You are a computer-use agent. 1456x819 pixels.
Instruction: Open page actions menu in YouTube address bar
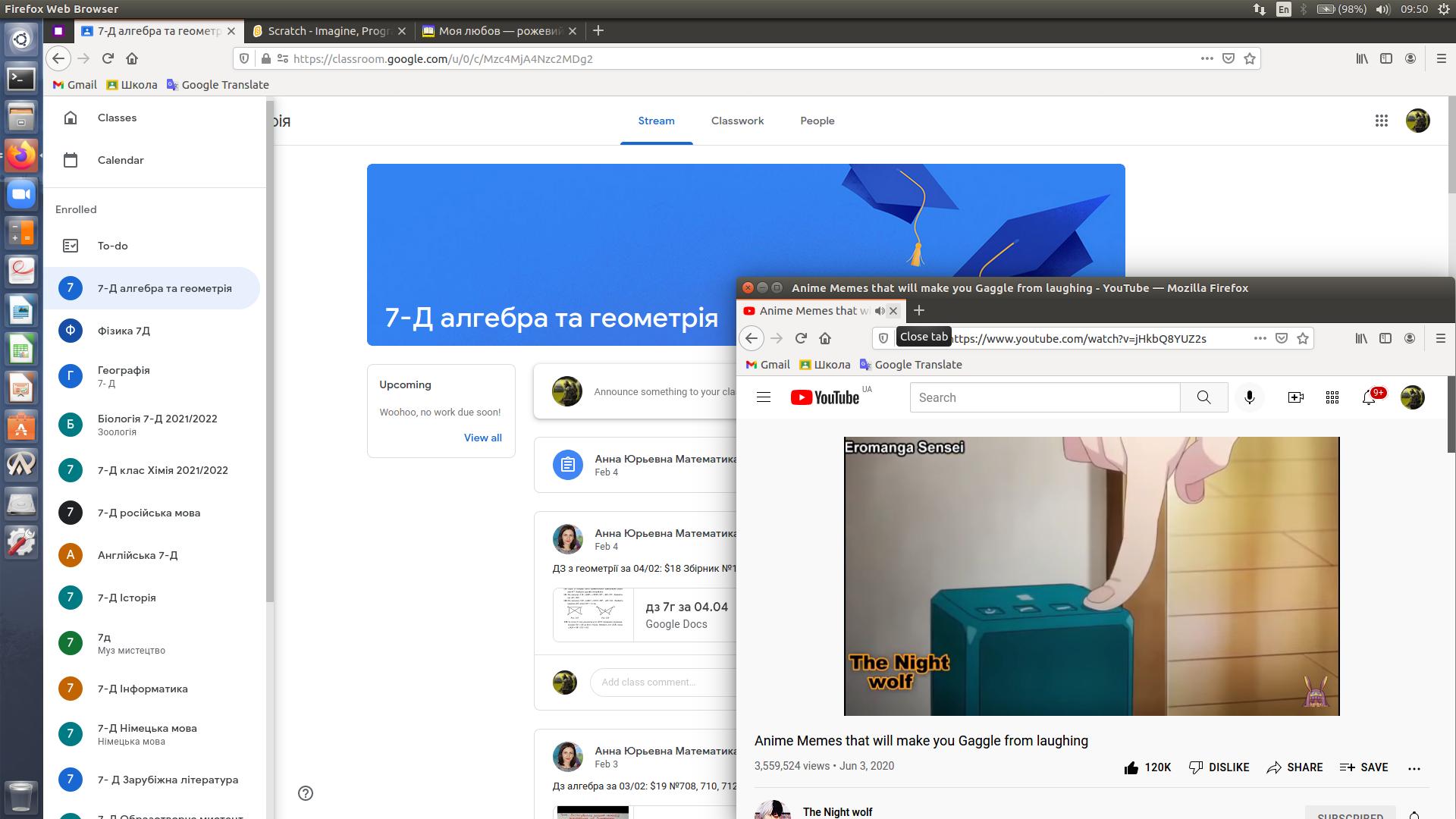tap(1260, 338)
